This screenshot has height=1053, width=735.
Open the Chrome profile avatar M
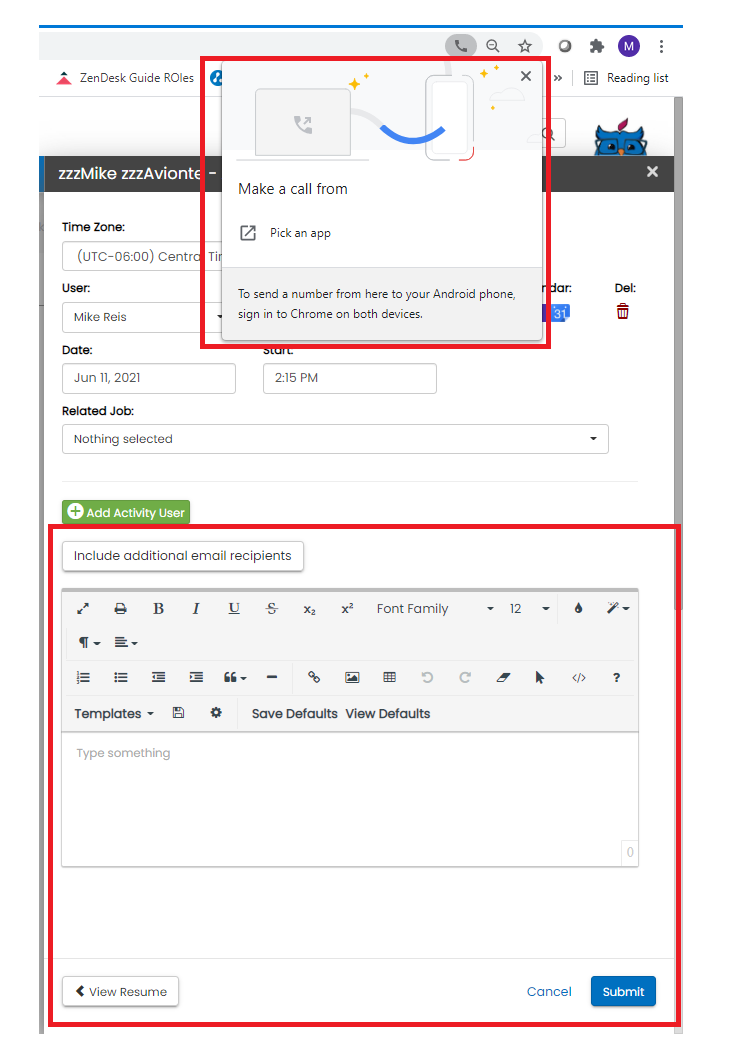click(x=629, y=46)
